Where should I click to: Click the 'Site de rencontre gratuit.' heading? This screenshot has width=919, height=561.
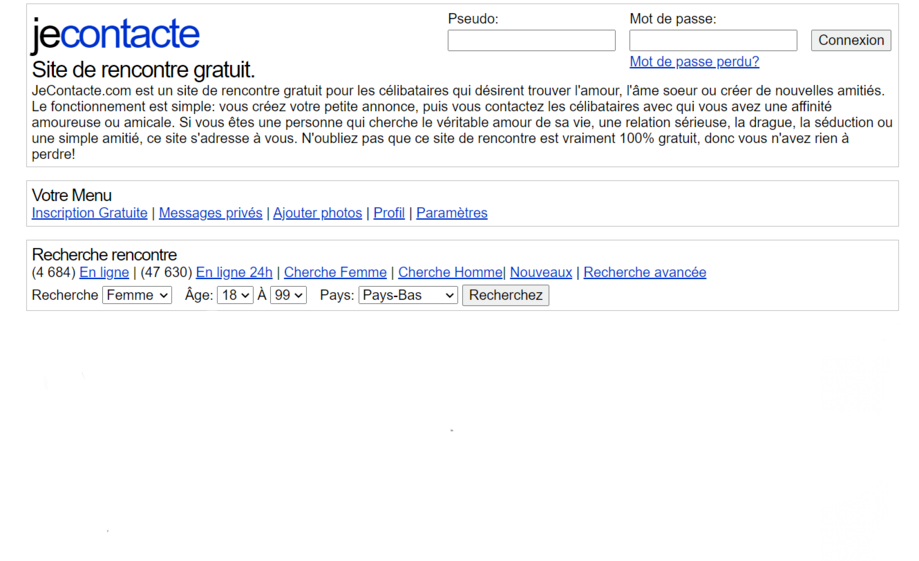144,70
